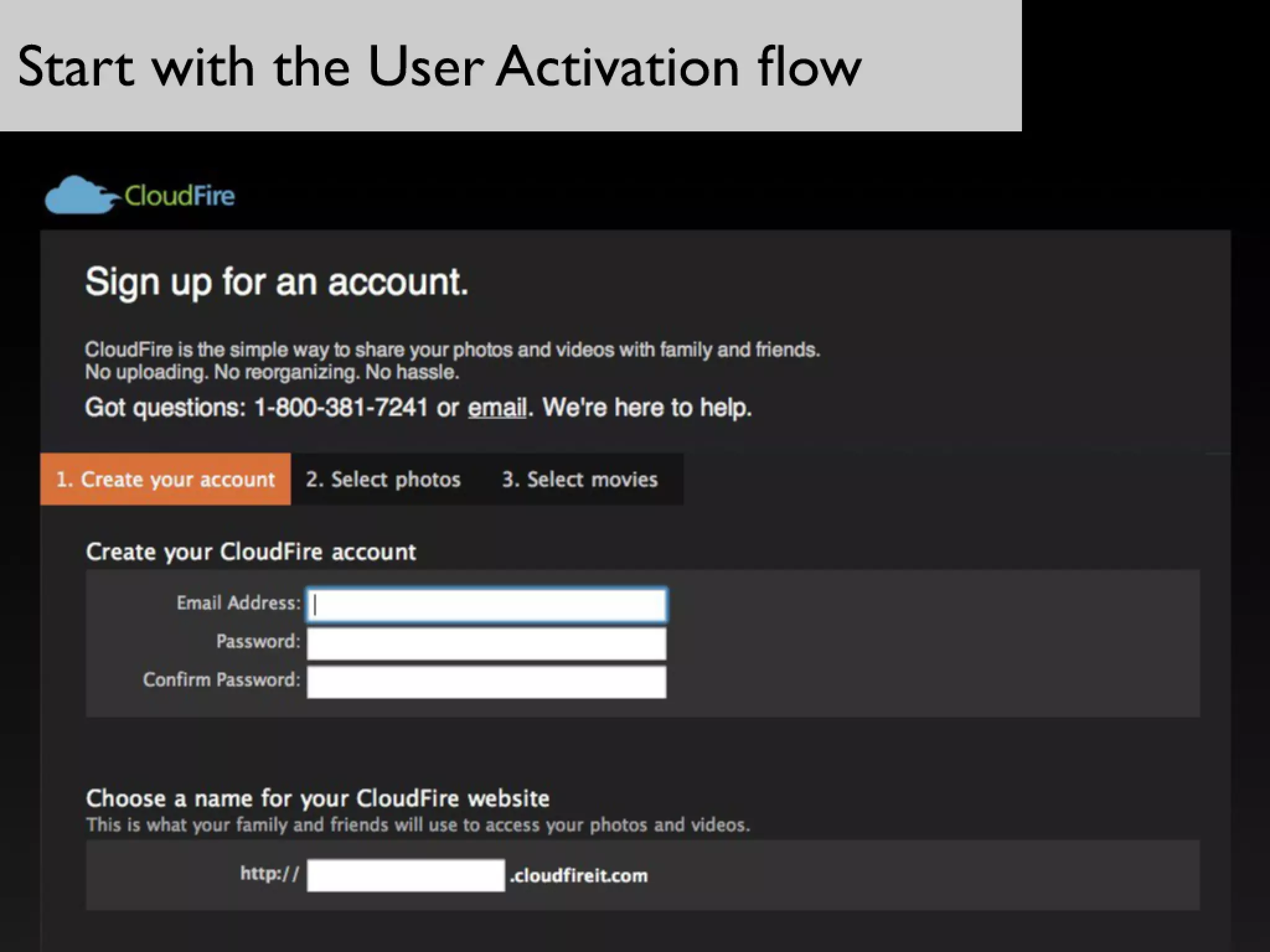Click the website name field before .cloudfireit.com
The width and height of the screenshot is (1270, 952).
(406, 875)
